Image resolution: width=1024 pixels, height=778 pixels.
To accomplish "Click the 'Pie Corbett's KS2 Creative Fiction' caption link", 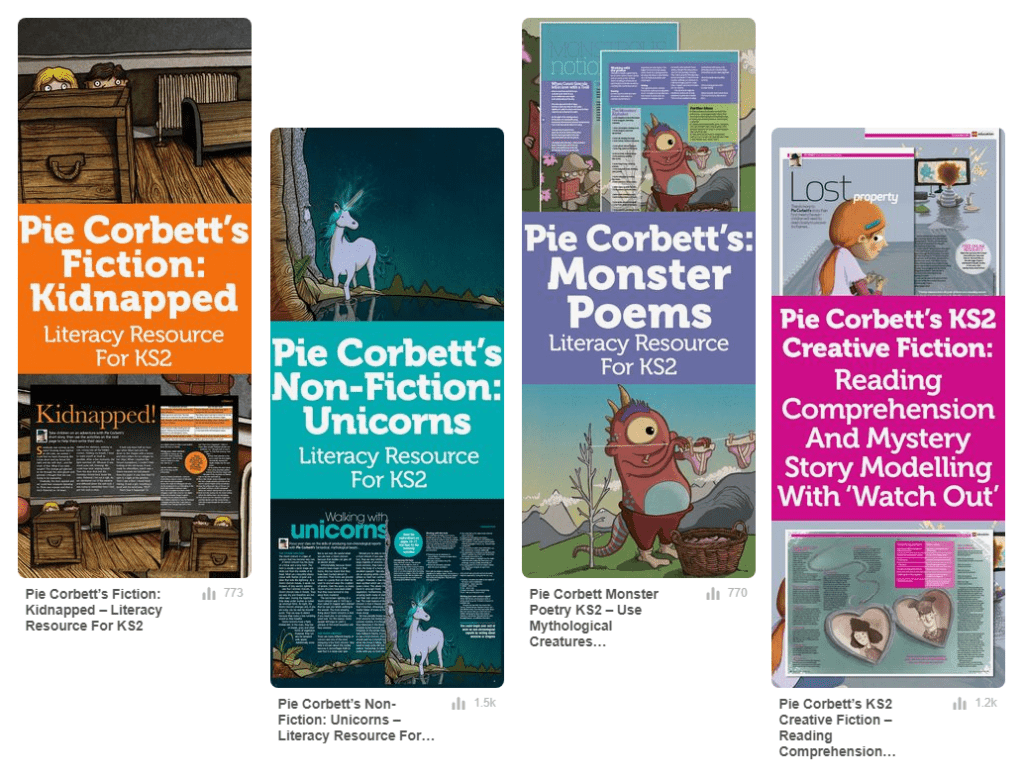I will pyautogui.click(x=837, y=728).
